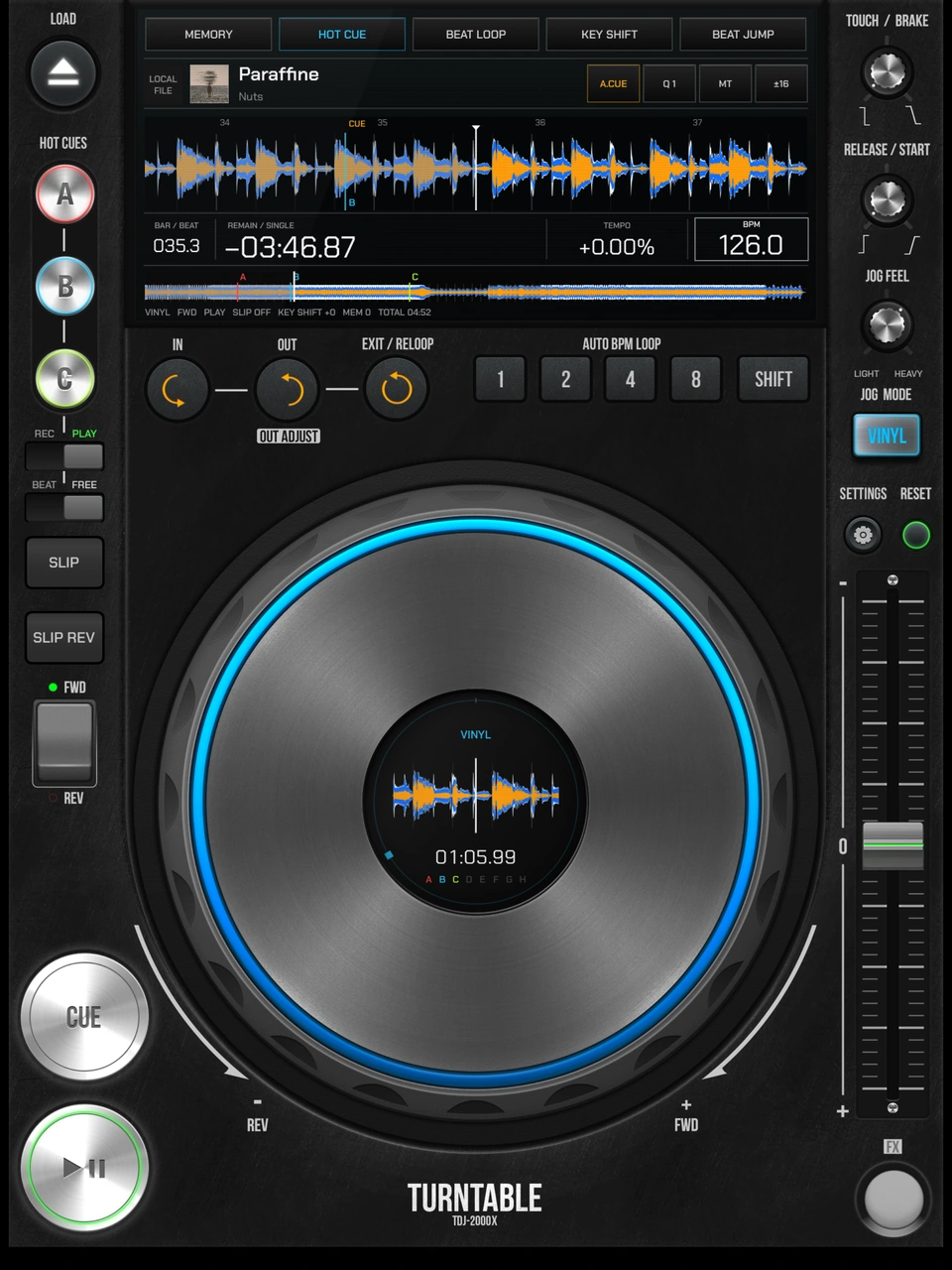Click the green Reset indicator button

pos(916,535)
